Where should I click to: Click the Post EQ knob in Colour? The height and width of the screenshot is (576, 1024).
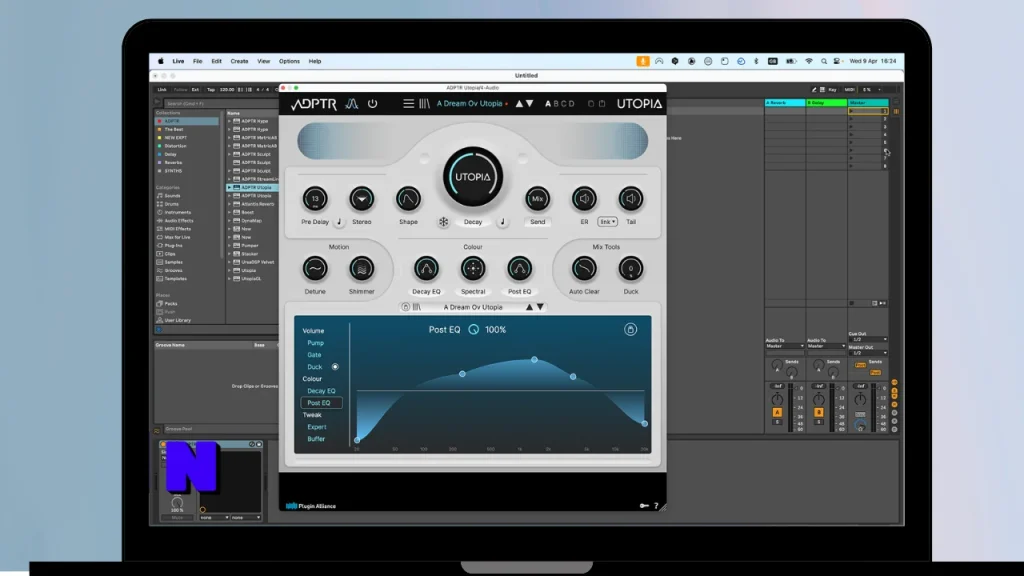519,268
